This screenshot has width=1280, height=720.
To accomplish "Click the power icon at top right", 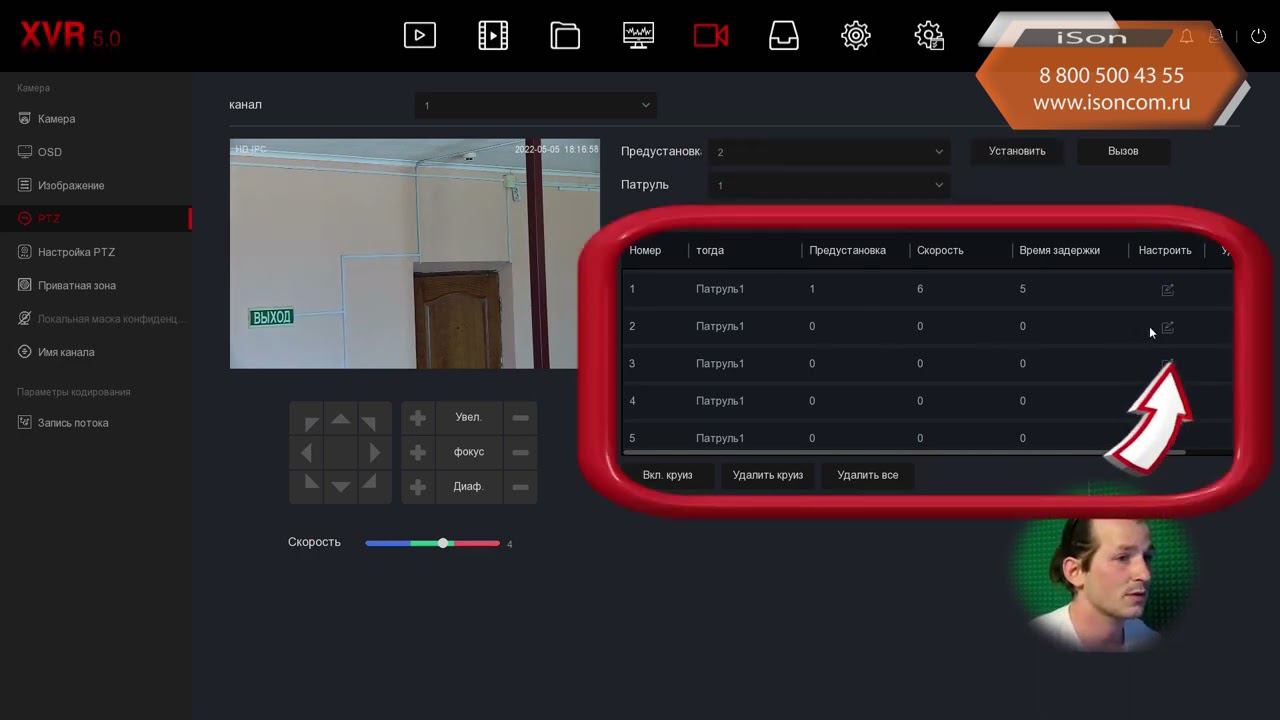I will tap(1258, 36).
